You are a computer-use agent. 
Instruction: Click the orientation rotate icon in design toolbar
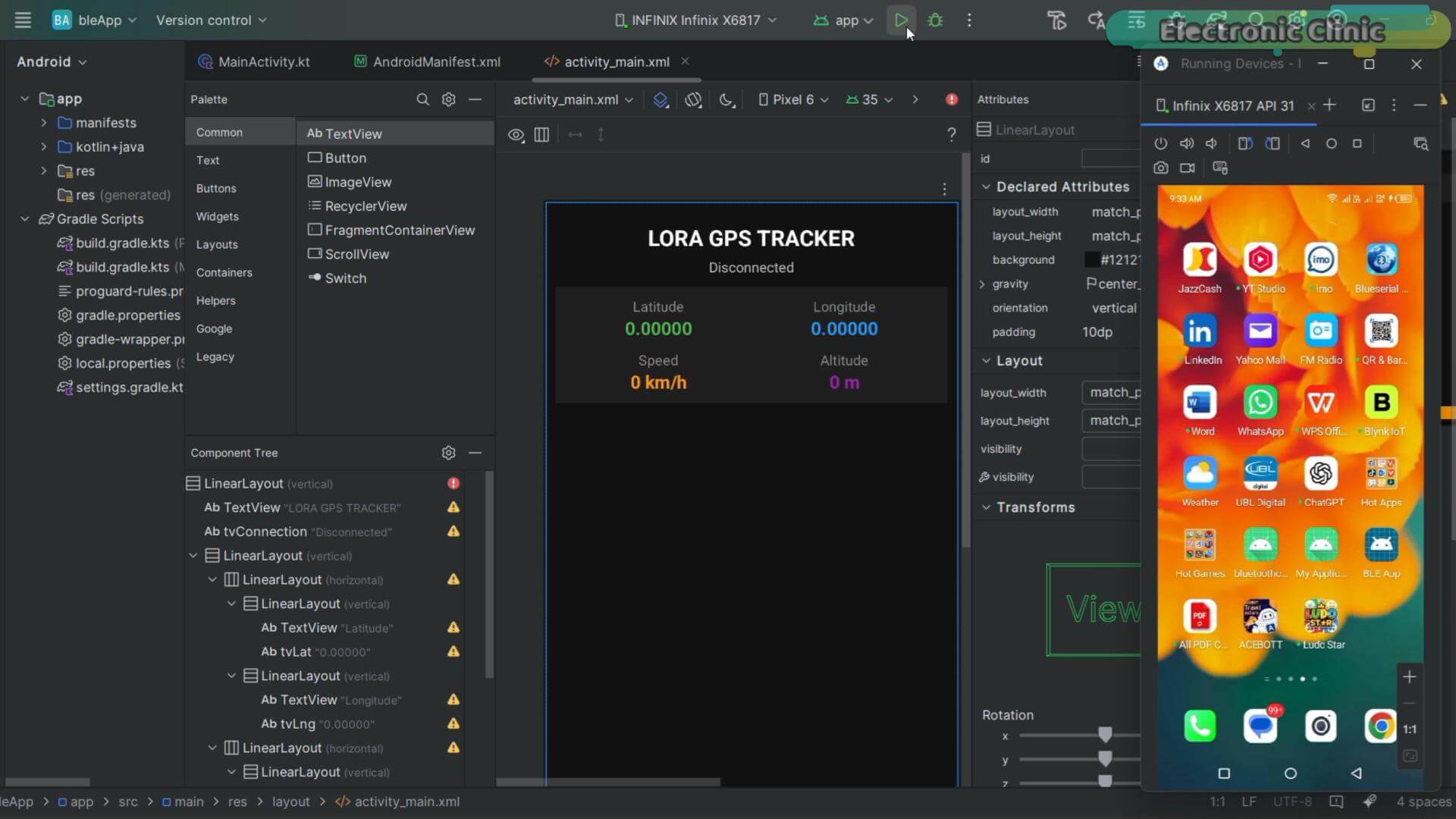pos(693,100)
